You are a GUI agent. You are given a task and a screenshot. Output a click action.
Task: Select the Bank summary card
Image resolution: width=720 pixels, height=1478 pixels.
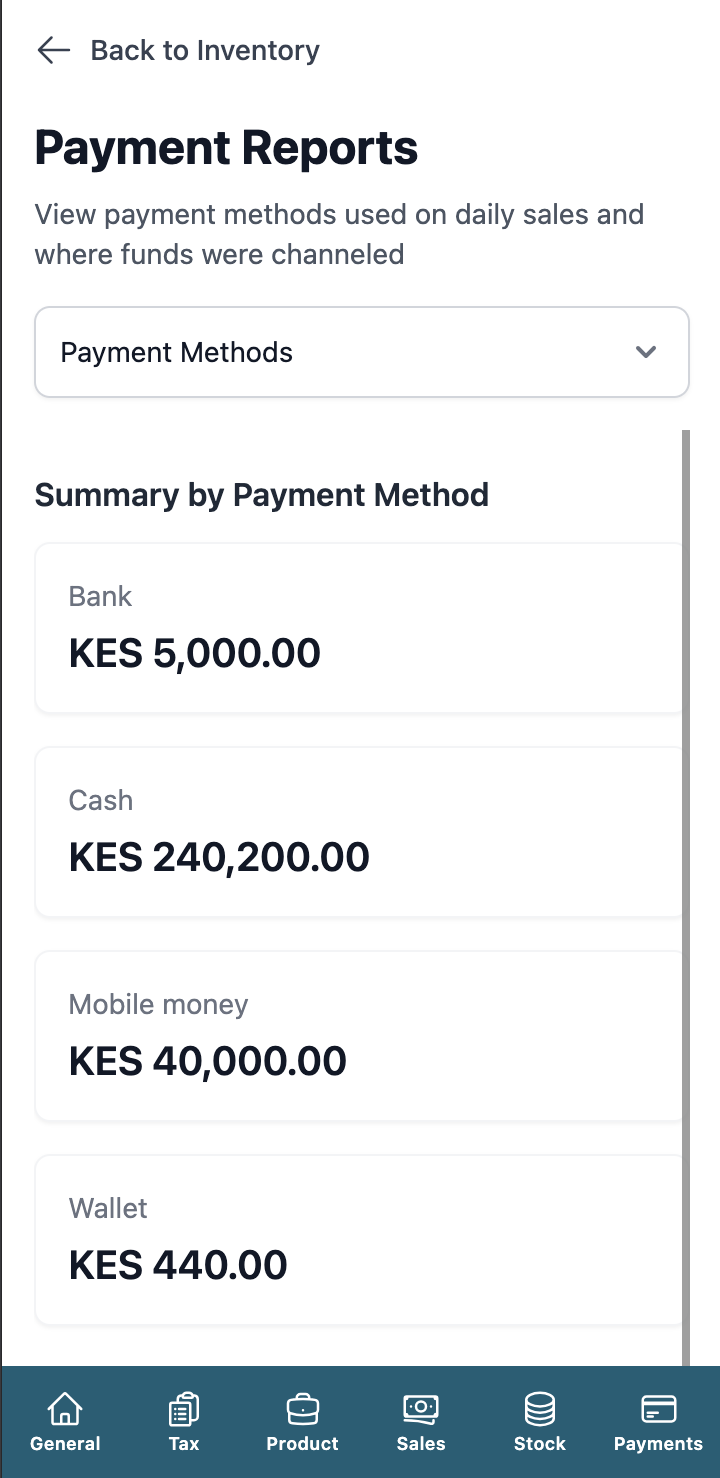click(360, 628)
